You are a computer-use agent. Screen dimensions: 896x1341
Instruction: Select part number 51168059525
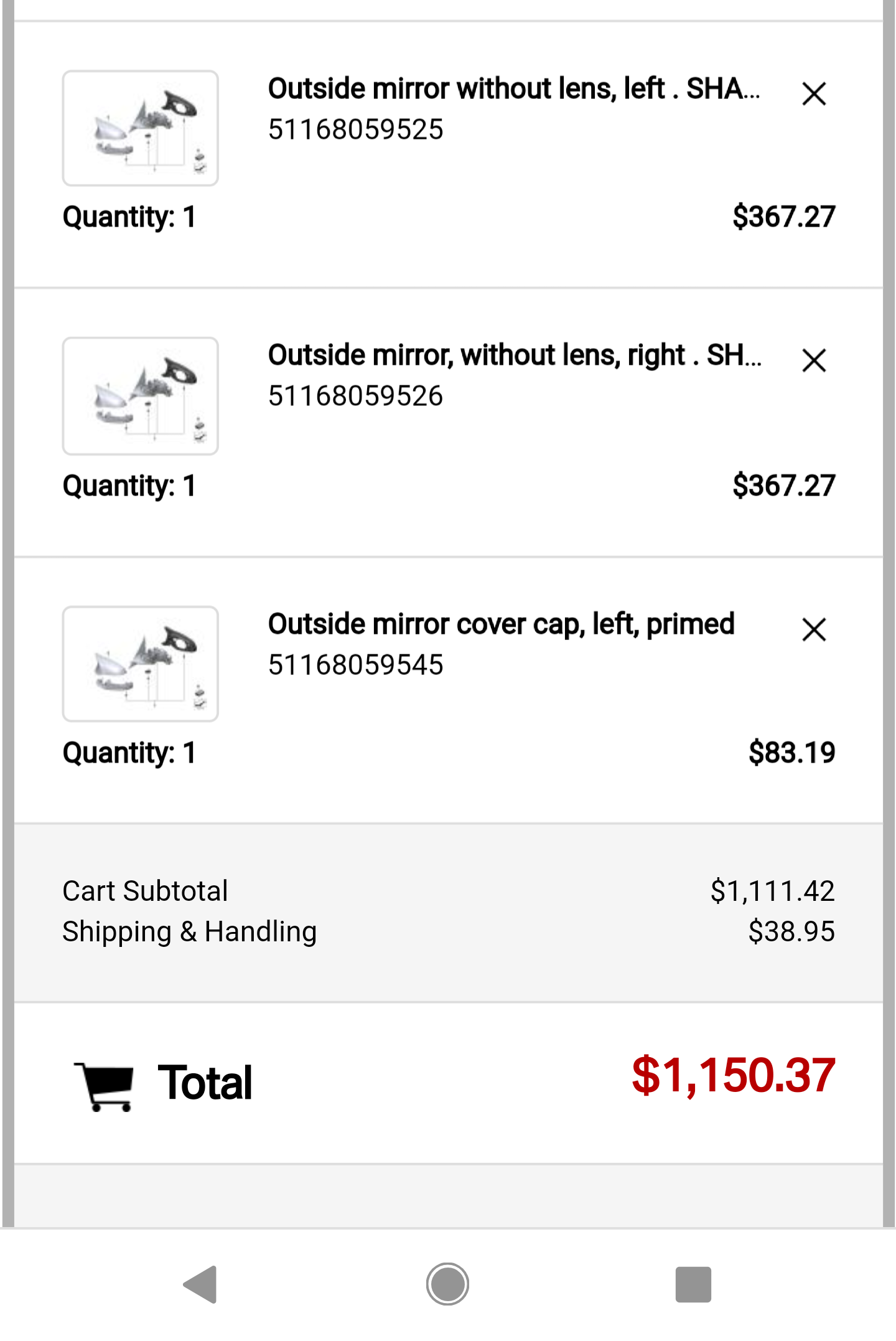[355, 129]
